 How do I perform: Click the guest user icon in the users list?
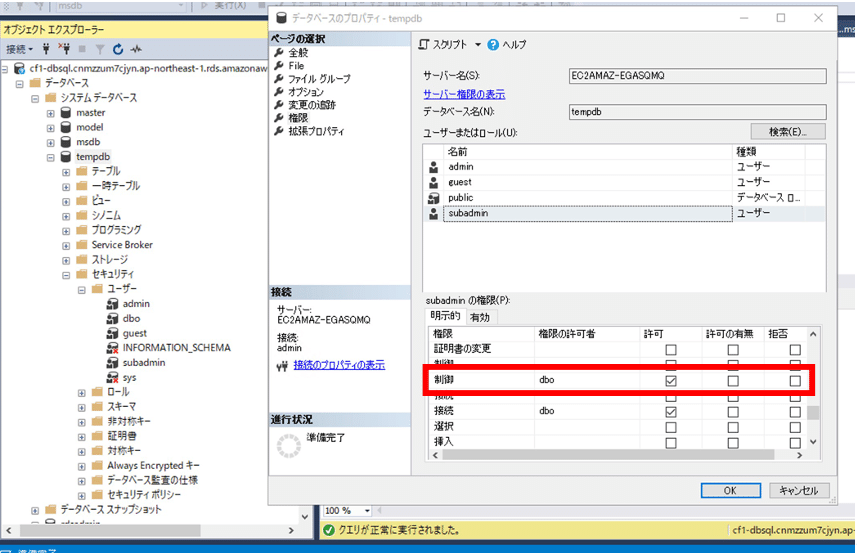tap(433, 182)
